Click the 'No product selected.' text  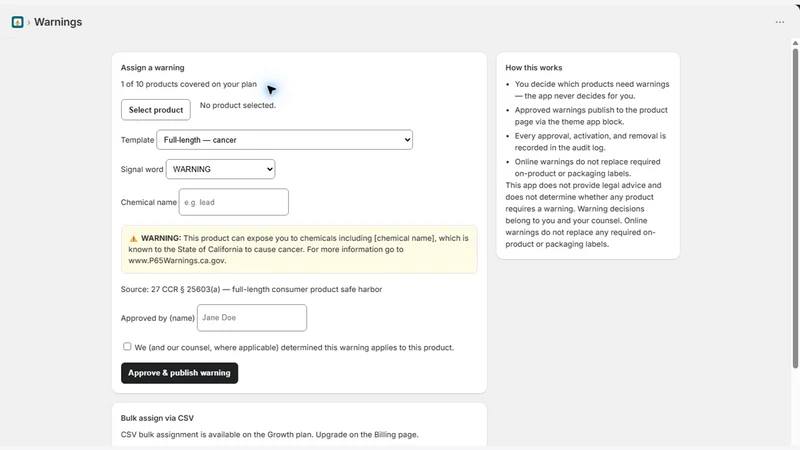pyautogui.click(x=238, y=105)
